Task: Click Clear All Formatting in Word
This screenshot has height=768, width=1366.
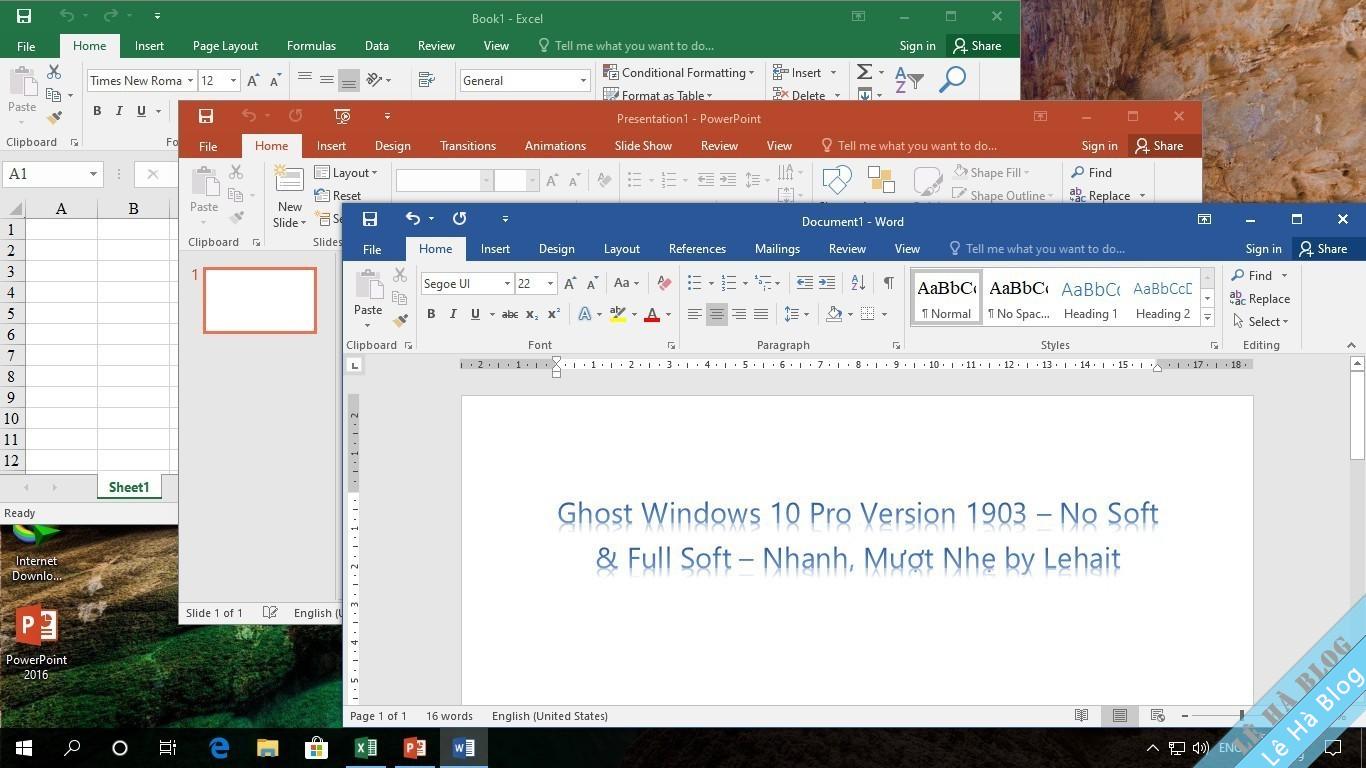Action: (664, 283)
